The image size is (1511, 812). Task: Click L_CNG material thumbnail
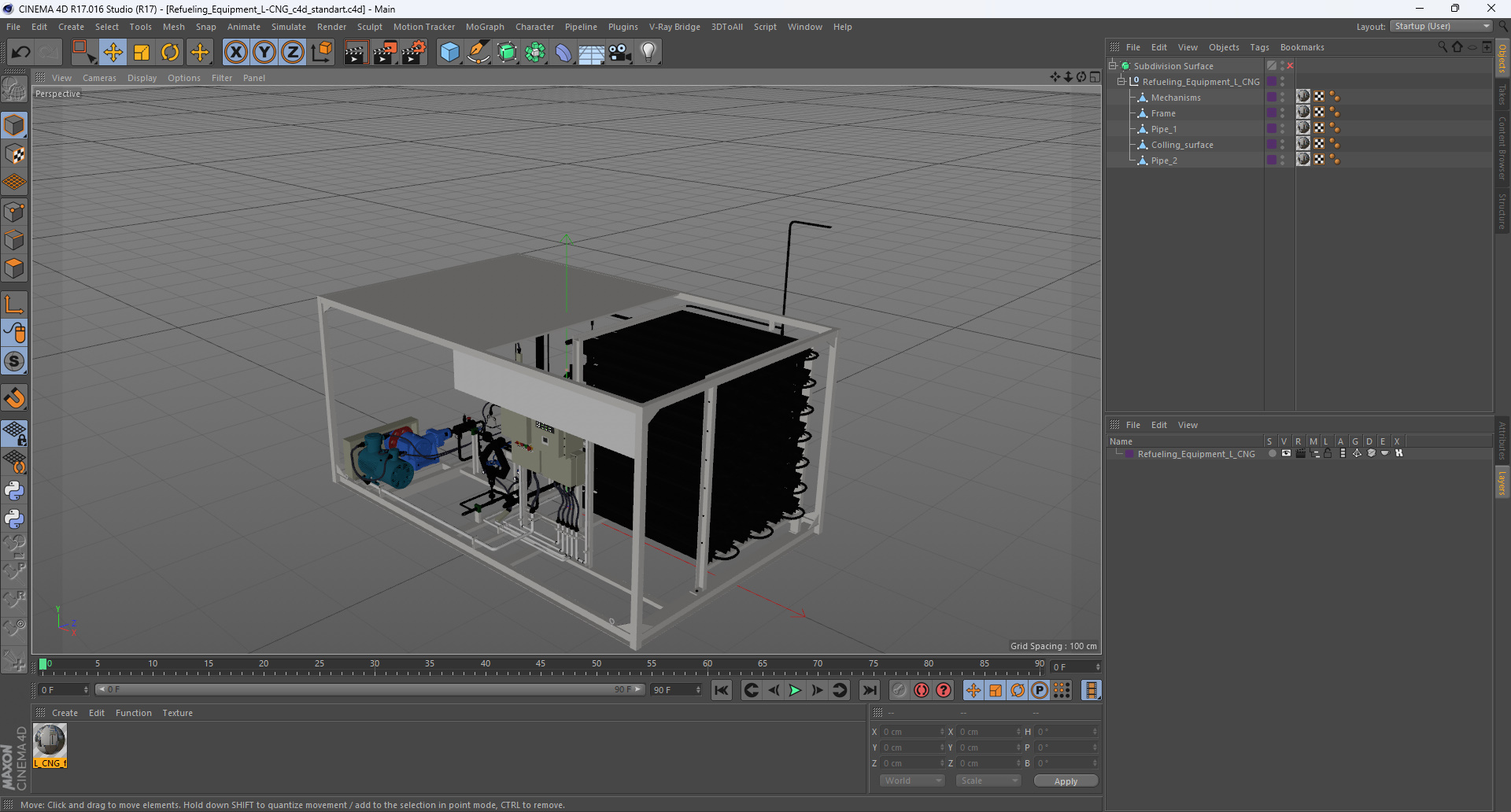click(x=50, y=740)
